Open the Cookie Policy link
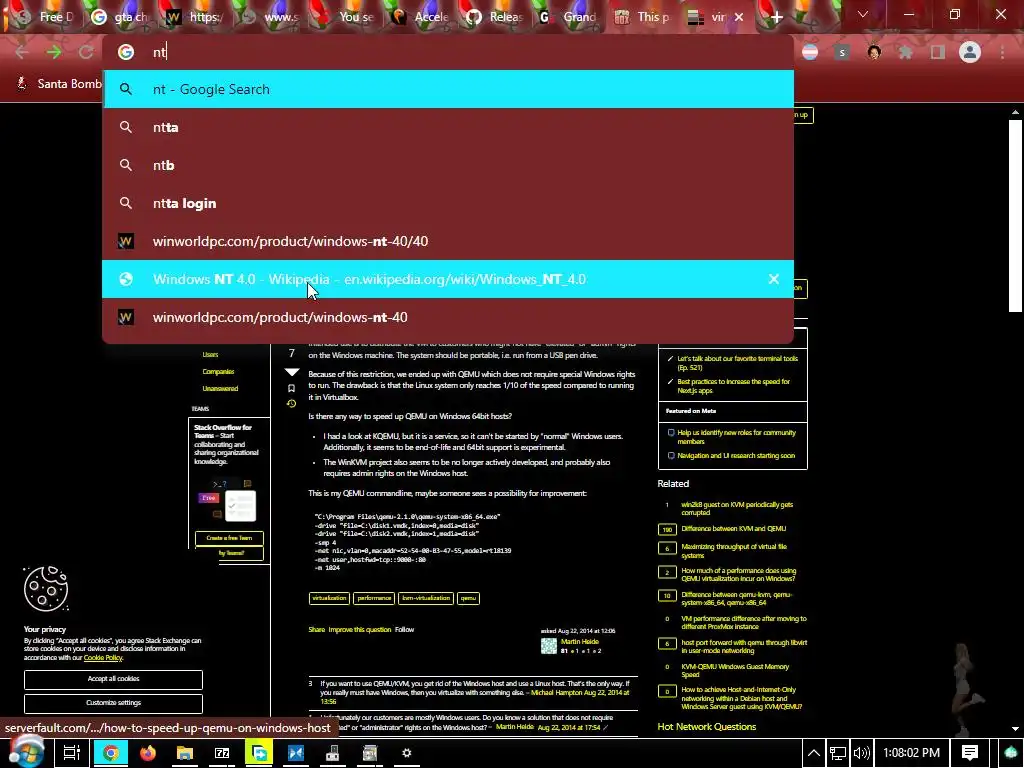 click(x=103, y=658)
